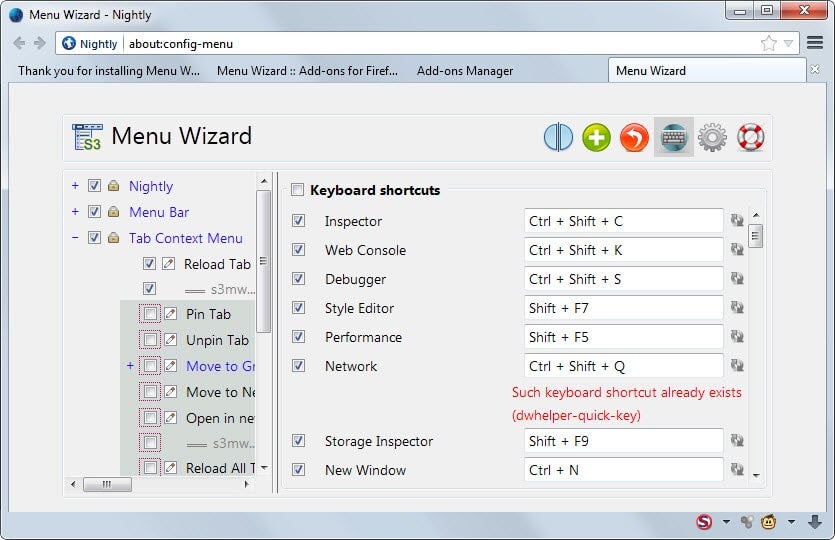Click the edit pencil icon beside Move to Group
Viewport: 835px width, 540px height.
[x=170, y=365]
